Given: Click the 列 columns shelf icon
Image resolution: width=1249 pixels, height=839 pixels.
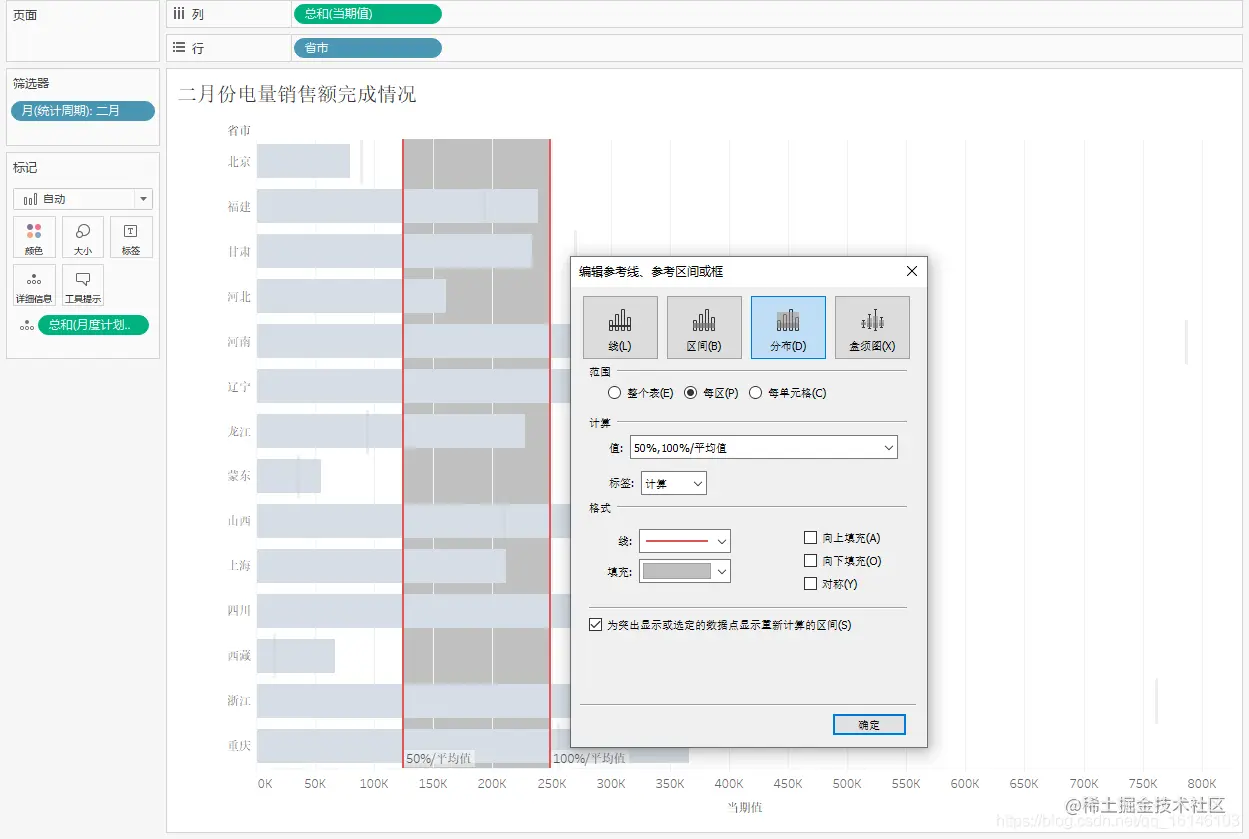Looking at the screenshot, I should [179, 13].
